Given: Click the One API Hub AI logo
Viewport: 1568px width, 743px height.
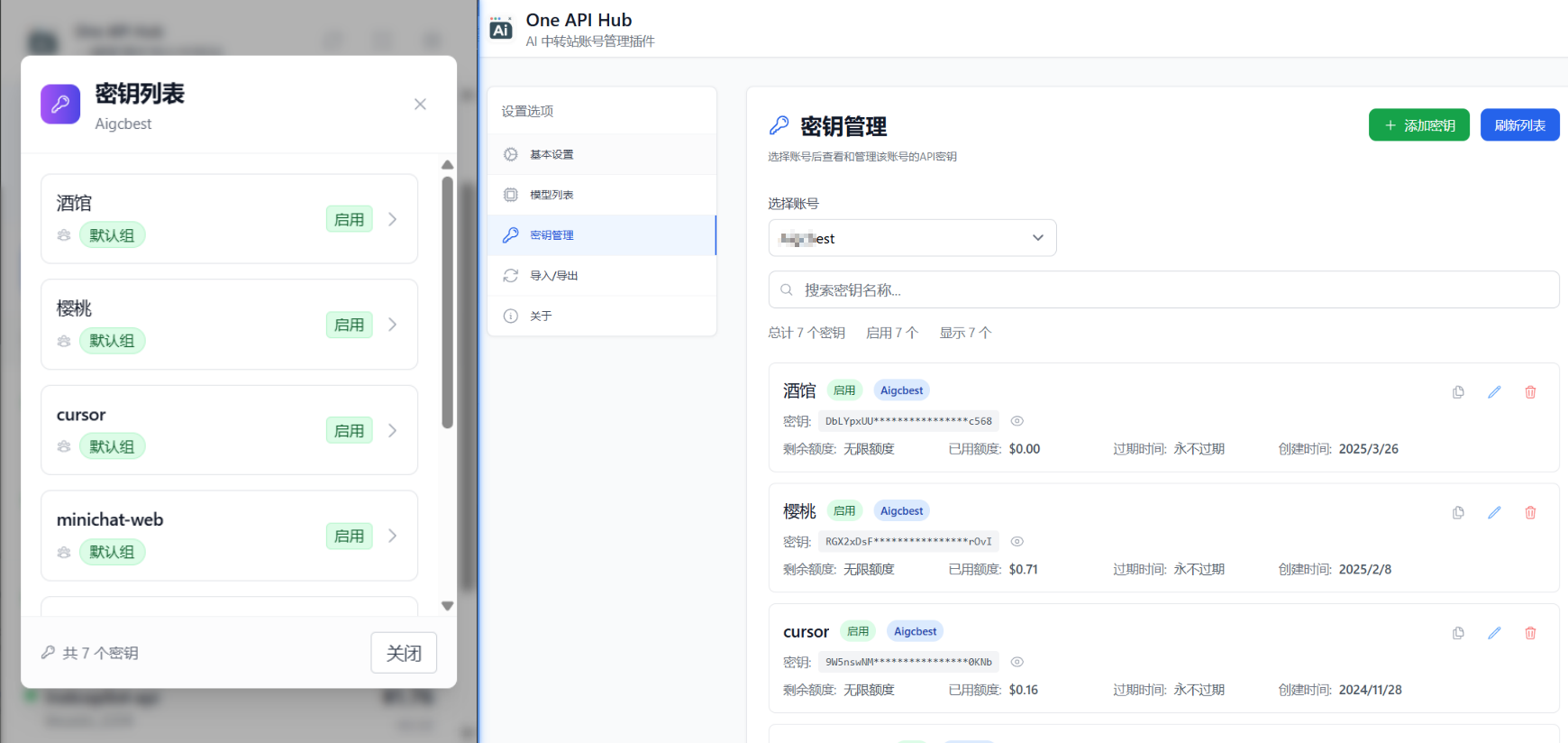Looking at the screenshot, I should tap(501, 29).
